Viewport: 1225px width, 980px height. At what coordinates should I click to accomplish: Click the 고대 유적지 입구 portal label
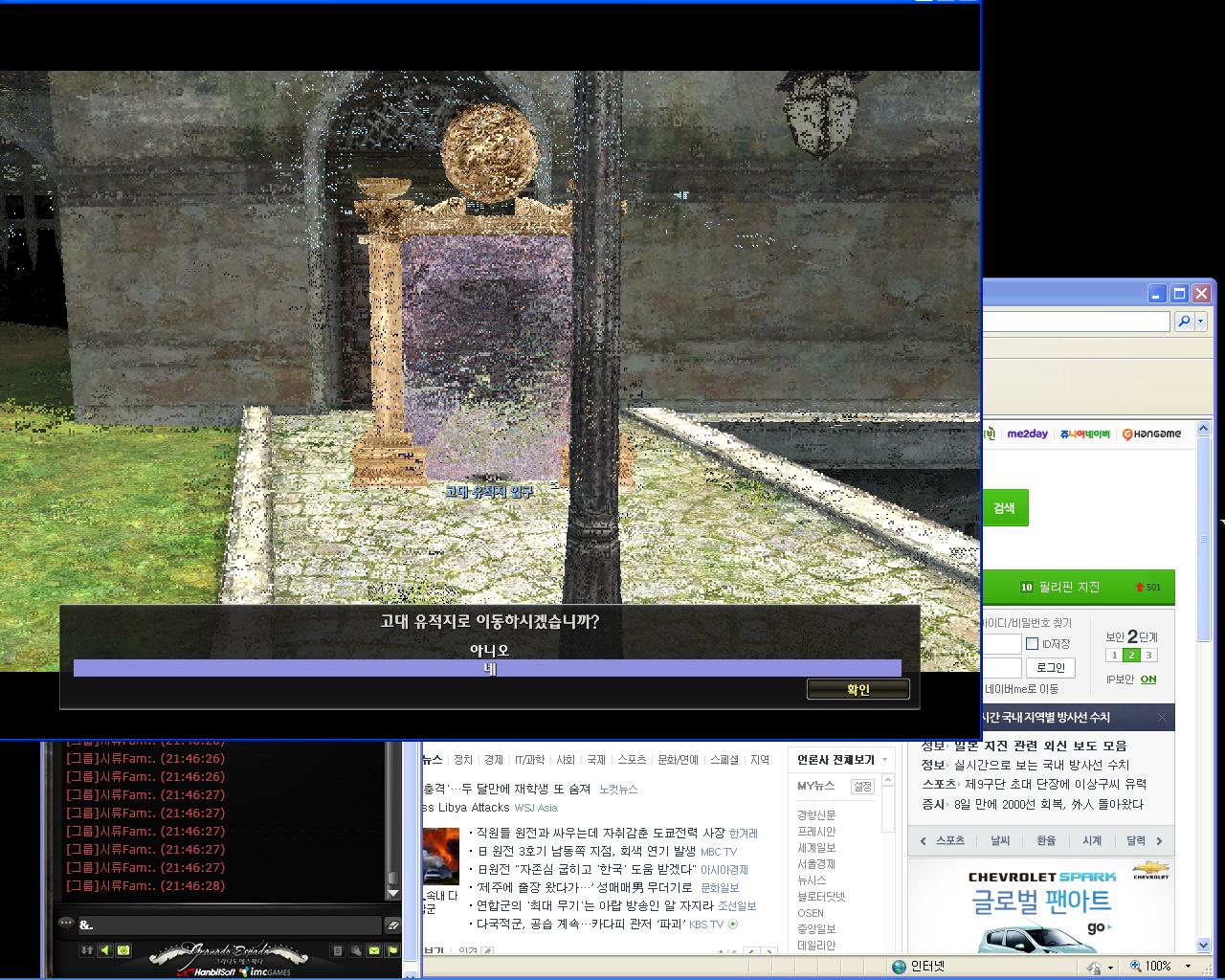click(x=489, y=491)
